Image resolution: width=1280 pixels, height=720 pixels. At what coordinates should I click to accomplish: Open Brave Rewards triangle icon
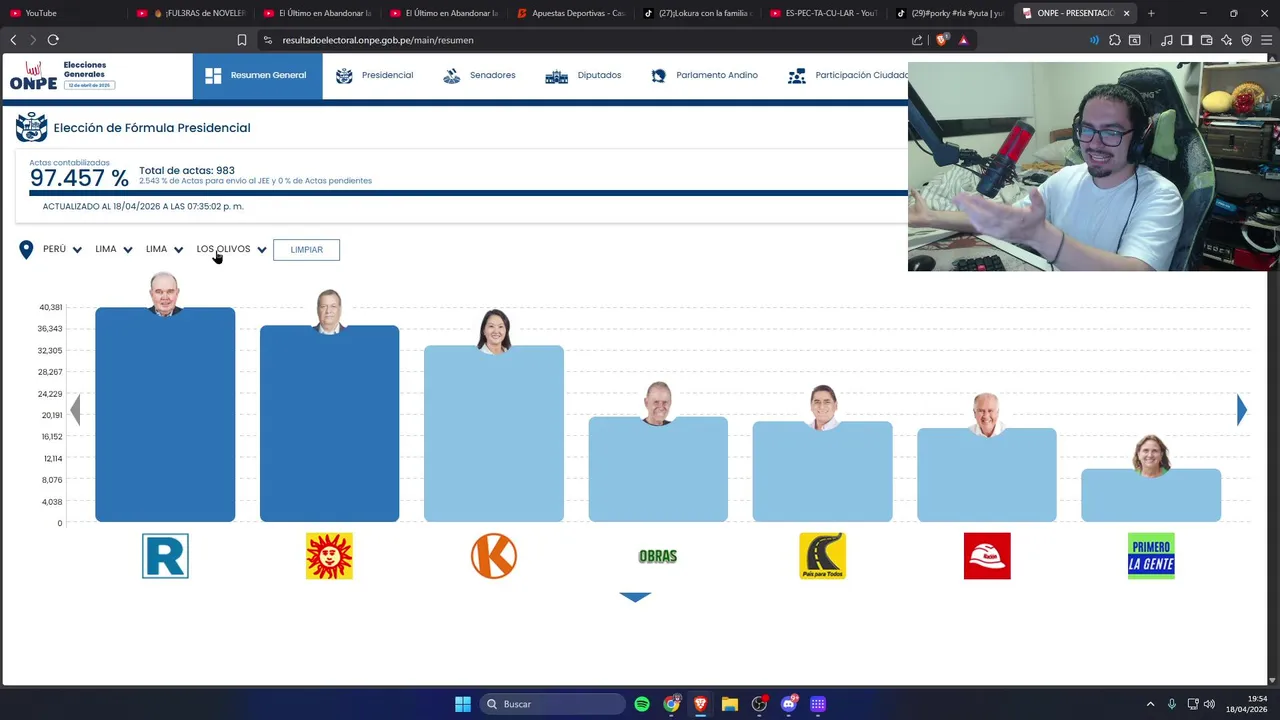pyautogui.click(x=963, y=40)
